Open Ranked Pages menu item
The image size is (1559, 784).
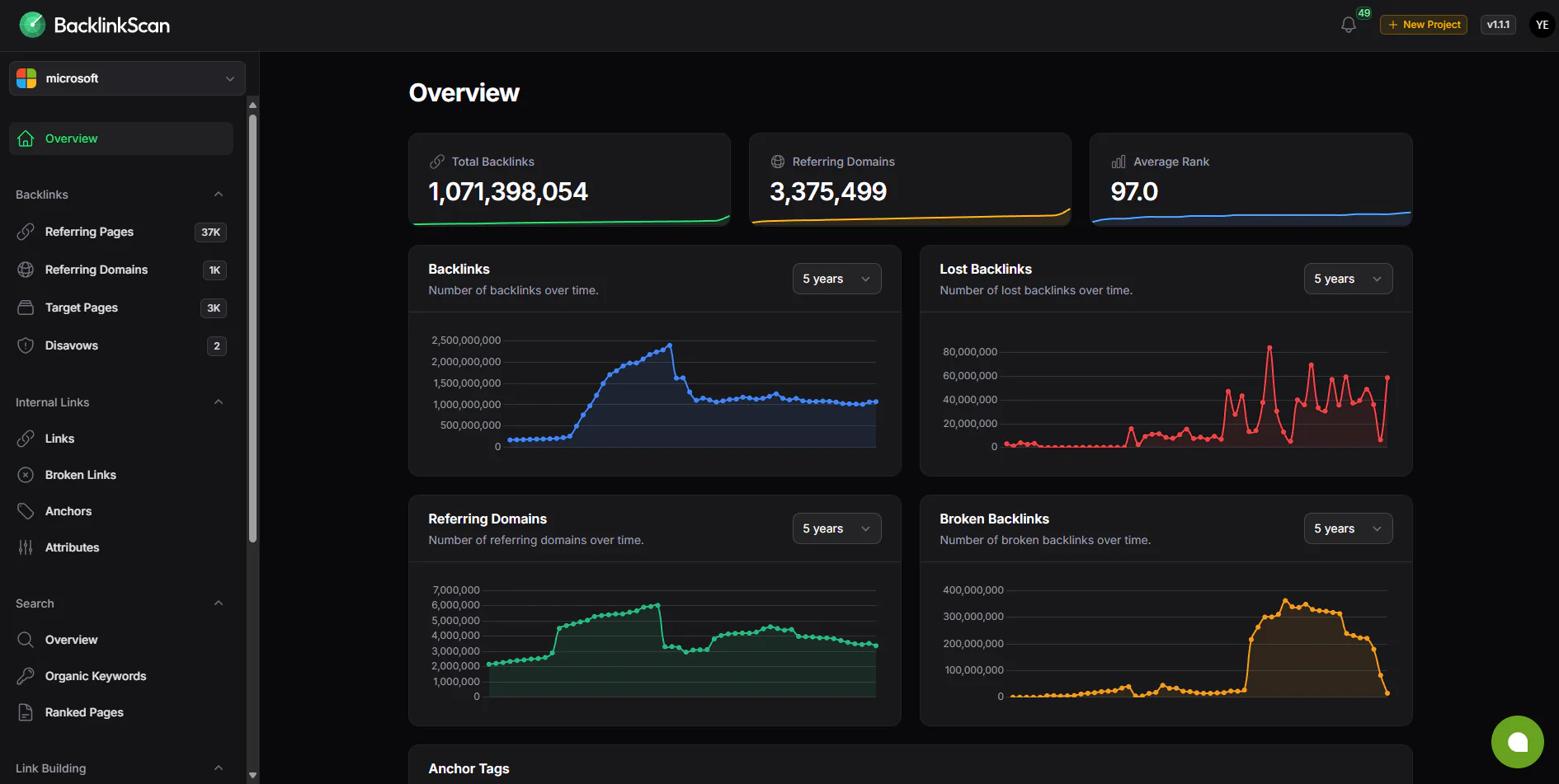pos(84,712)
